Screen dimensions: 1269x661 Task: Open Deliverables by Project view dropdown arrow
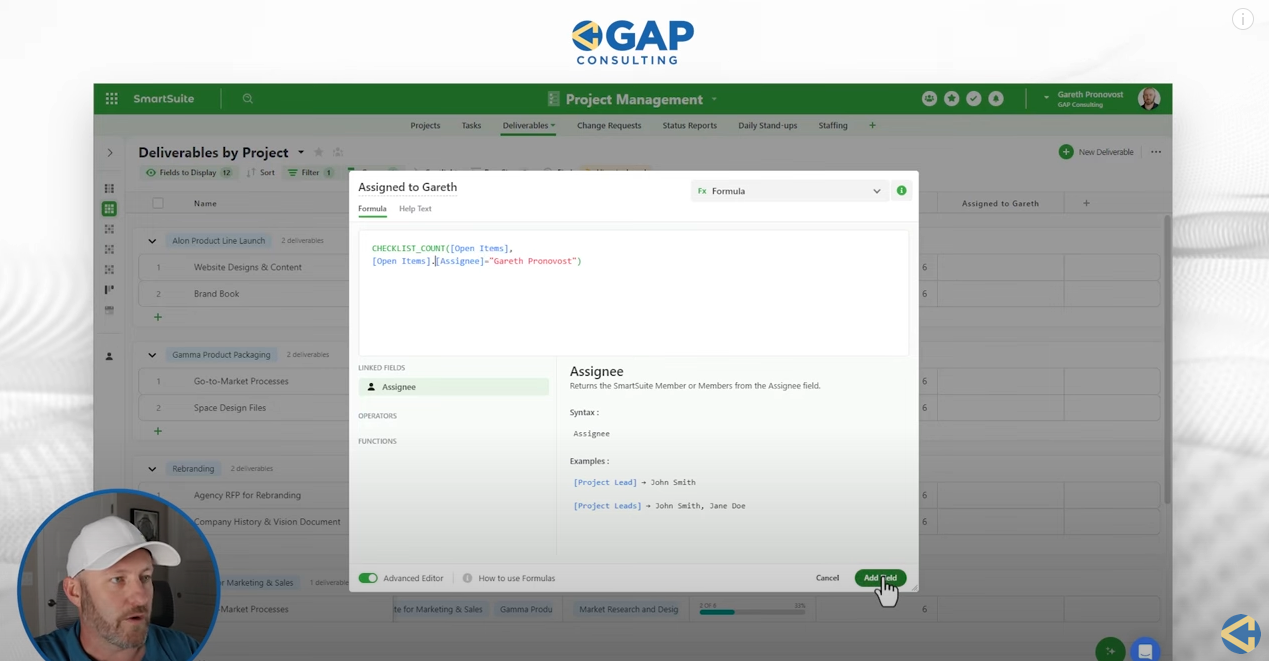pos(300,152)
